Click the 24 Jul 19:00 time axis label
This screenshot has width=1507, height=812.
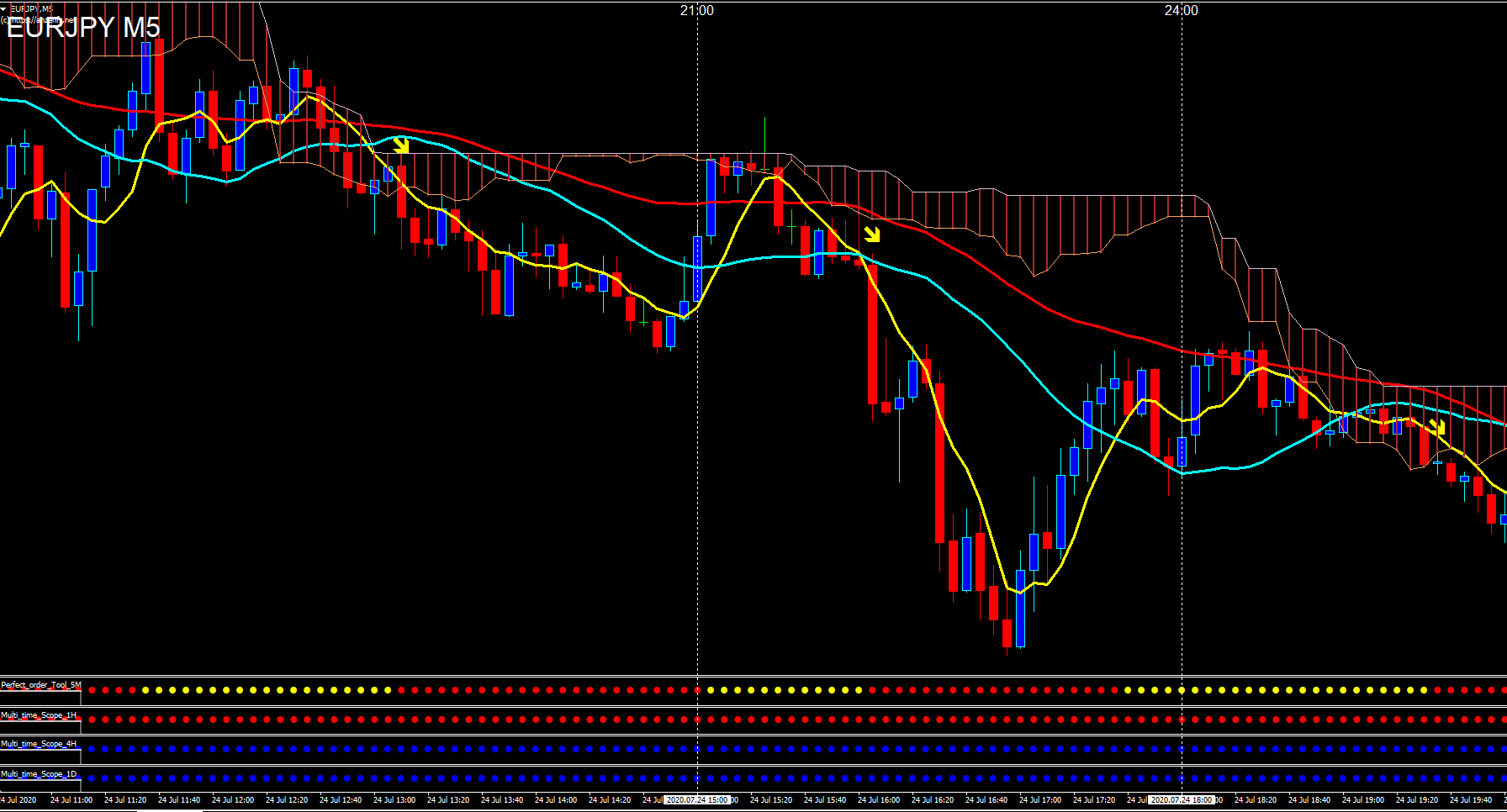tap(1363, 800)
